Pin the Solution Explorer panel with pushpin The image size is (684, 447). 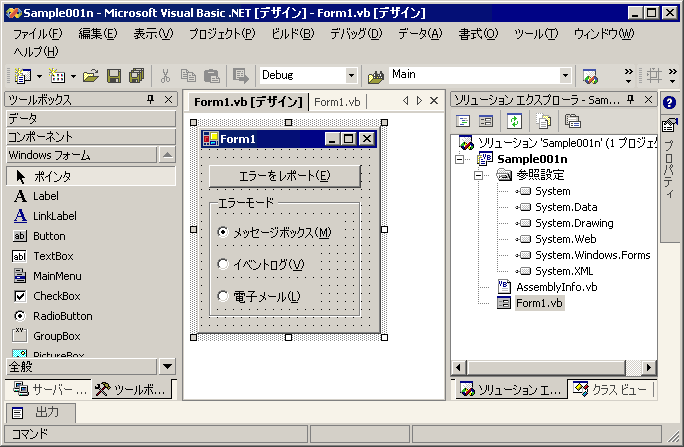tap(630, 99)
